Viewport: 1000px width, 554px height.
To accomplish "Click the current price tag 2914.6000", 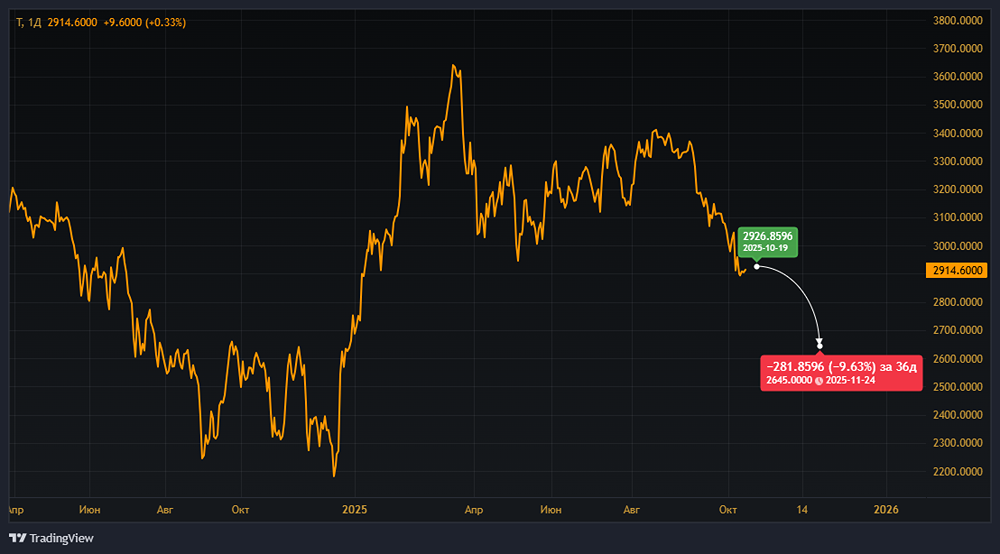I will (x=957, y=270).
